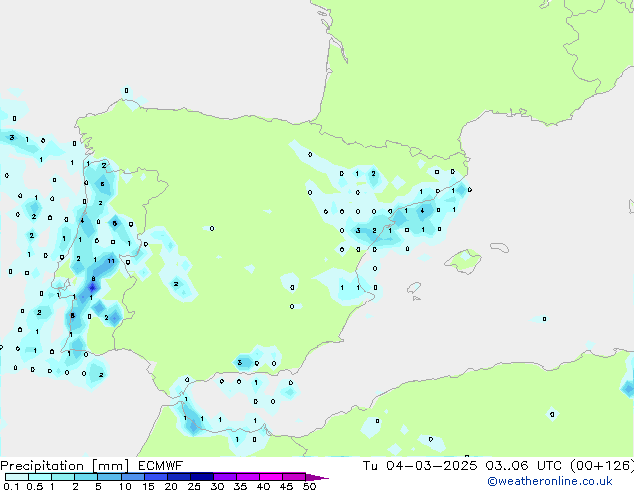
Task: Click legend tick label '30'
Action: pyautogui.click(x=218, y=486)
